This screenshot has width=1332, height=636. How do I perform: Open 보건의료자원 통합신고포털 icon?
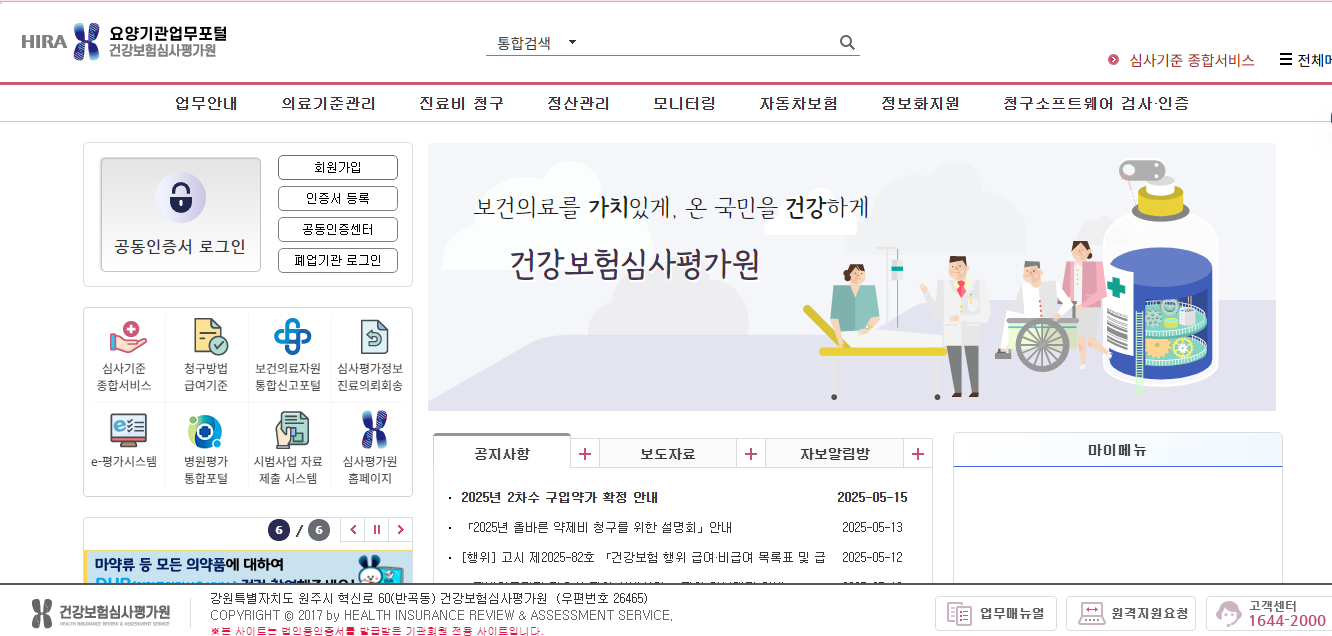point(288,356)
